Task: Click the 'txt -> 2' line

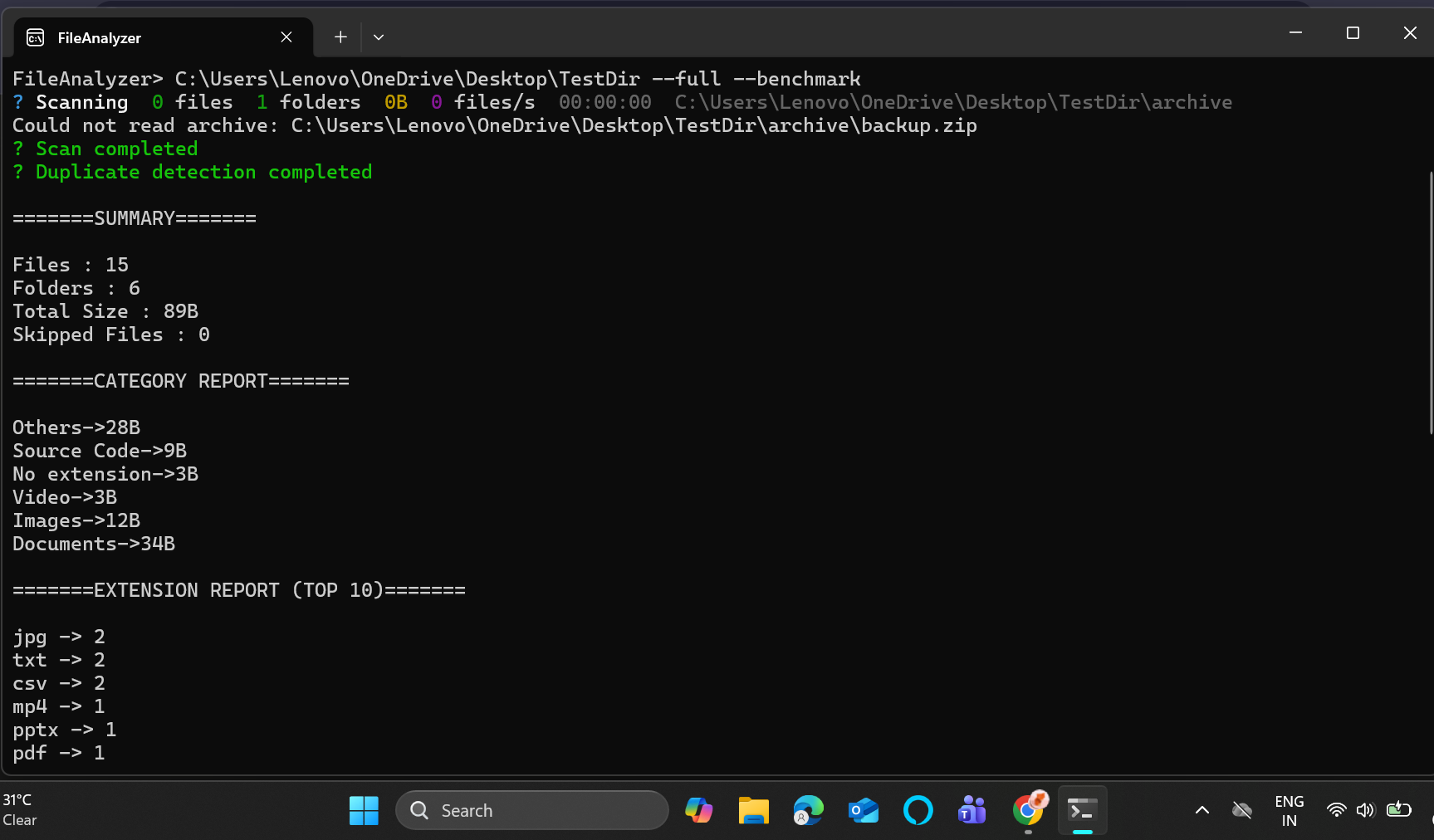Action: point(59,660)
